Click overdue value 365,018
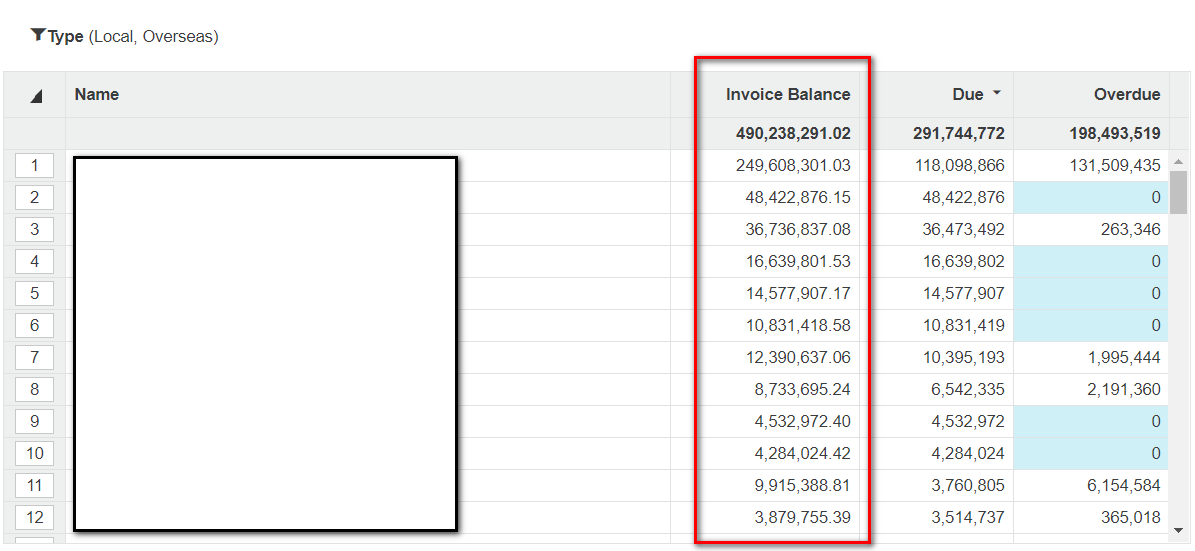Image resolution: width=1195 pixels, height=551 pixels. click(1133, 517)
